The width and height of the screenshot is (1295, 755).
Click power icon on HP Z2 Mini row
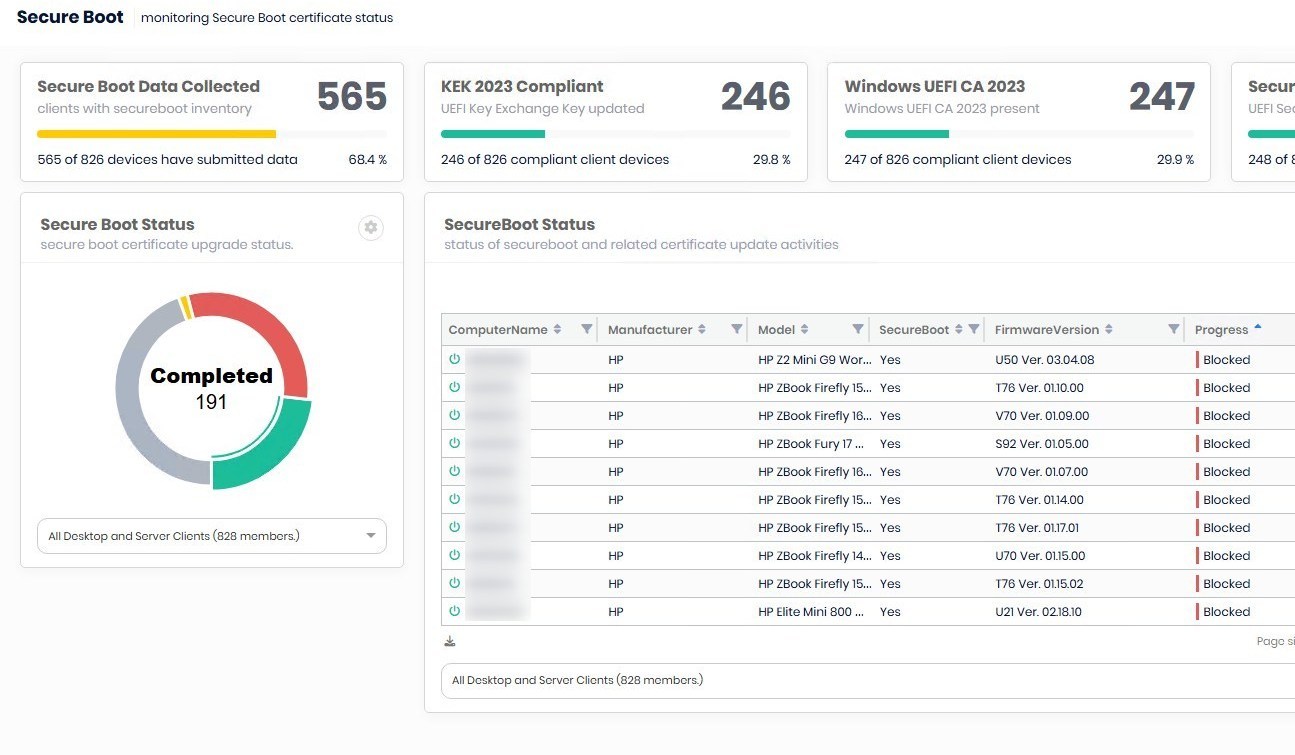pos(454,359)
